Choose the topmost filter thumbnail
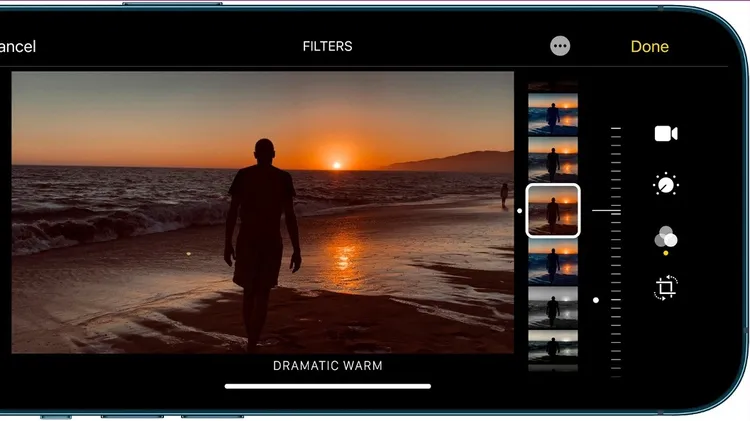Image resolution: width=750 pixels, height=421 pixels. click(x=553, y=114)
